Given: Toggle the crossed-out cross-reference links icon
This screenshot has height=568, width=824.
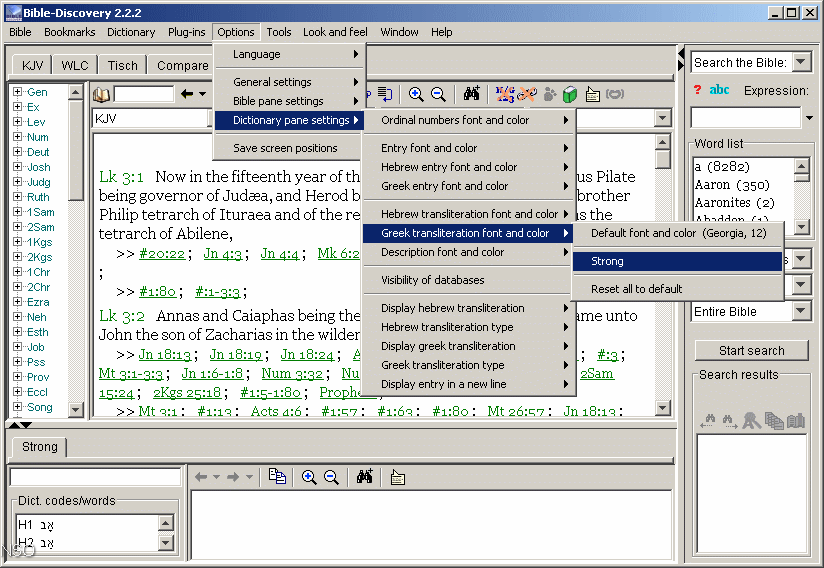Looking at the screenshot, I should [527, 94].
